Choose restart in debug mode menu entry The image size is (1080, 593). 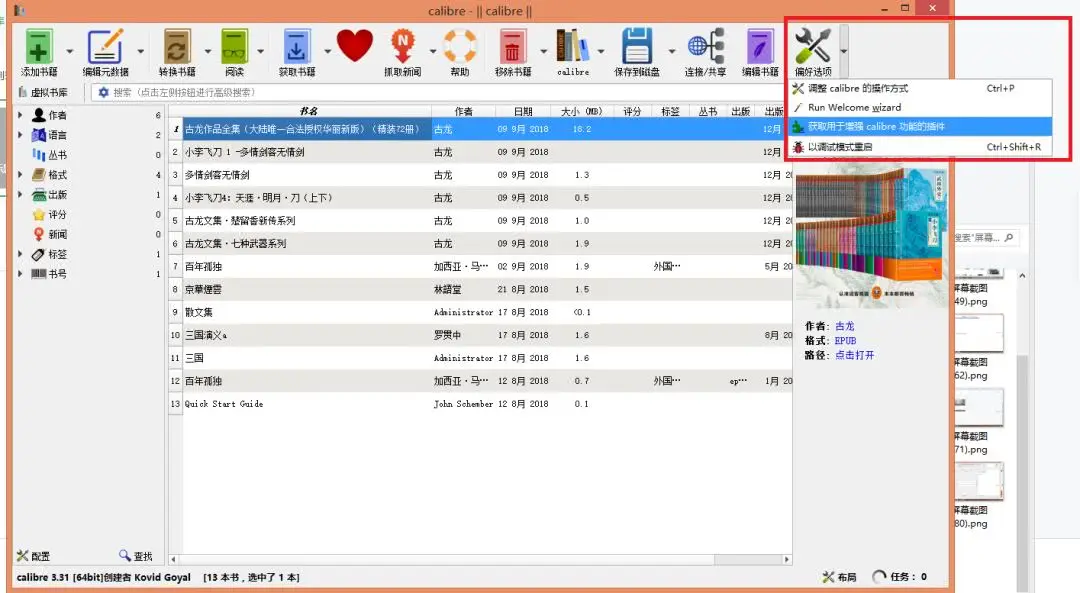(x=920, y=147)
